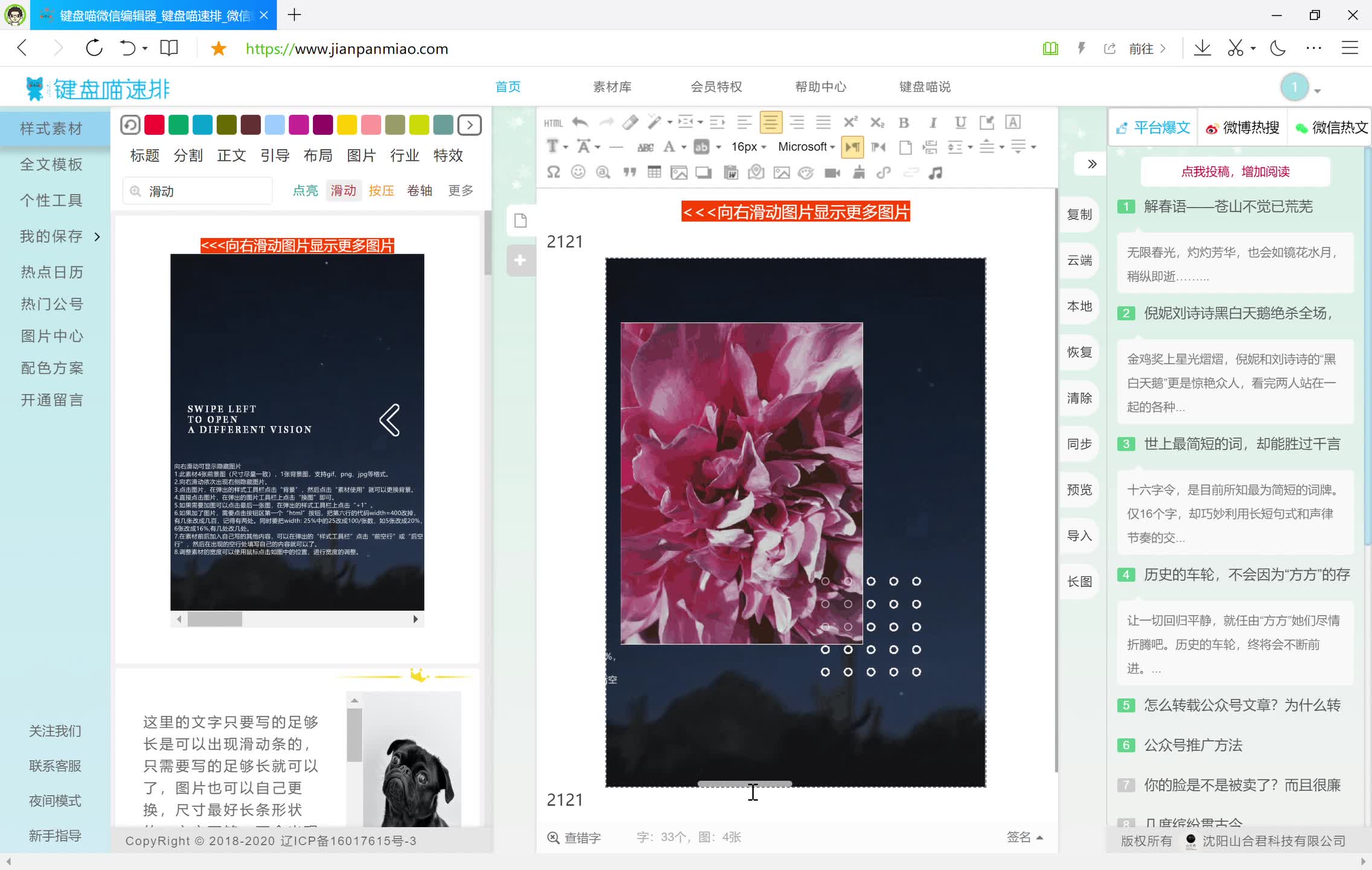Image resolution: width=1372 pixels, height=870 pixels.
Task: Open the Microsoft font family dropdown
Action: tap(806, 147)
